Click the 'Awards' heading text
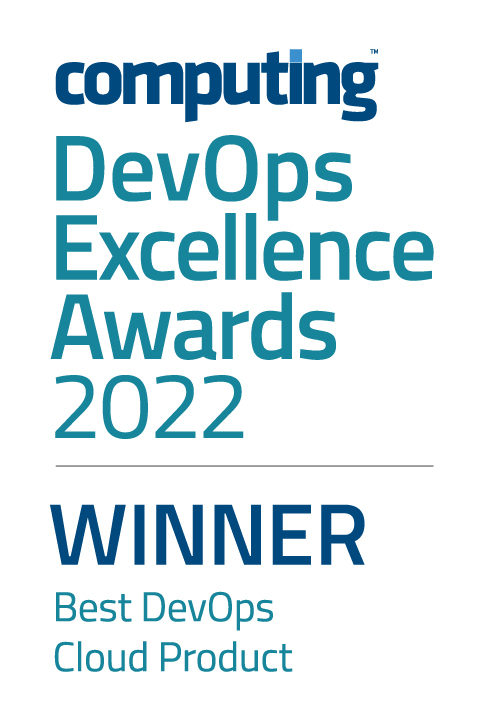Image resolution: width=489 pixels, height=727 pixels. (x=193, y=327)
